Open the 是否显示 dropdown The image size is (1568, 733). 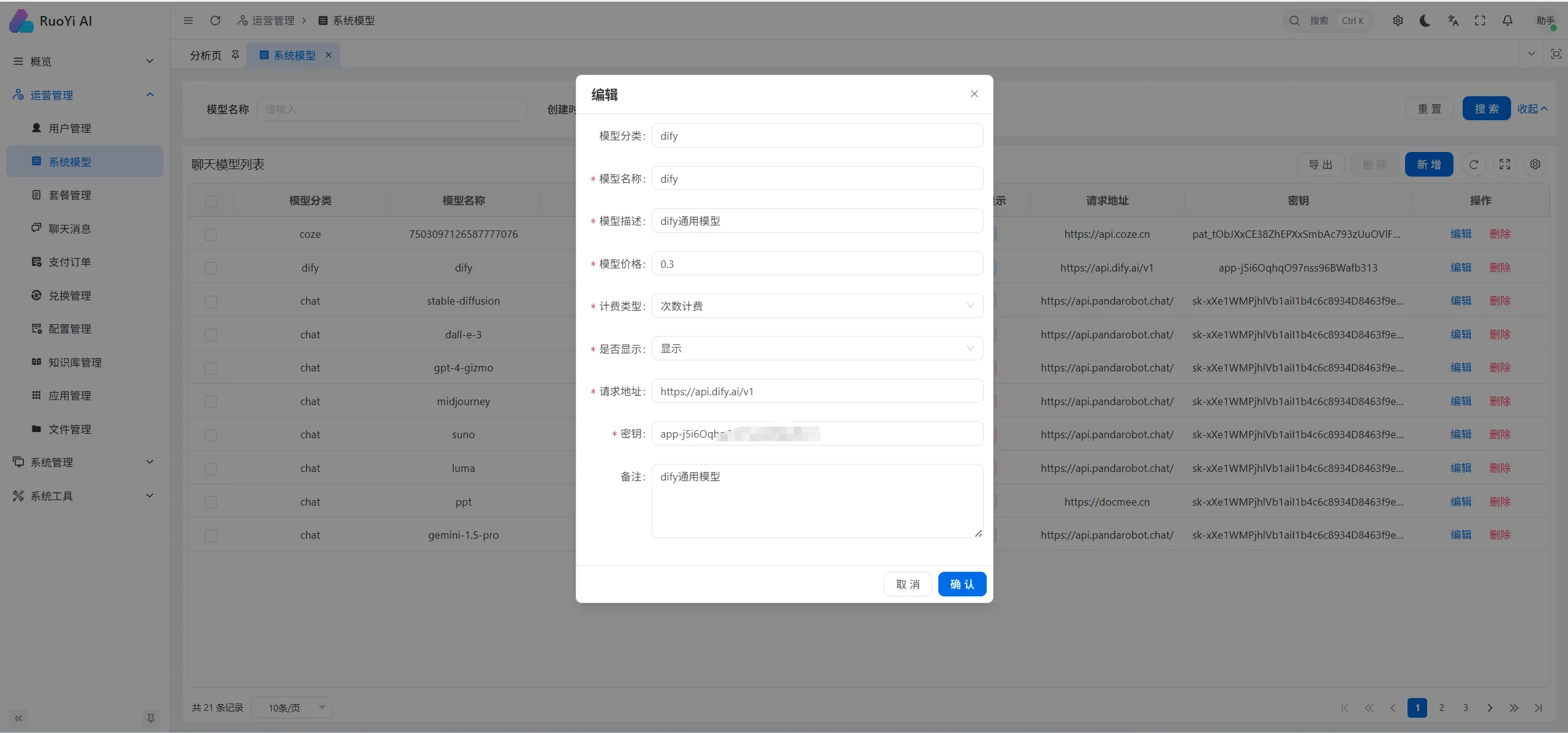coord(817,349)
